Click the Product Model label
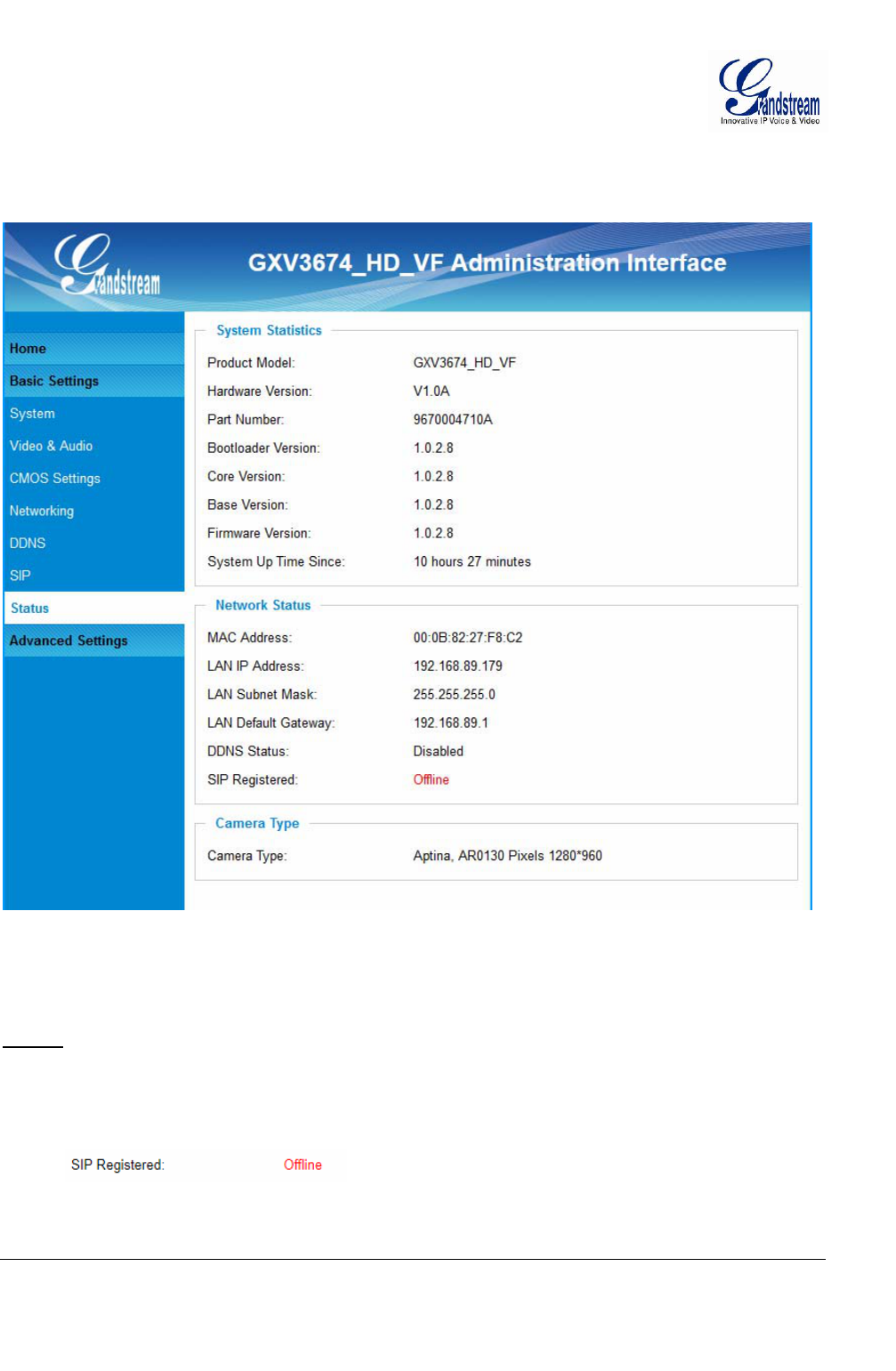Viewport: 896px width, 1371px height. pos(251,363)
